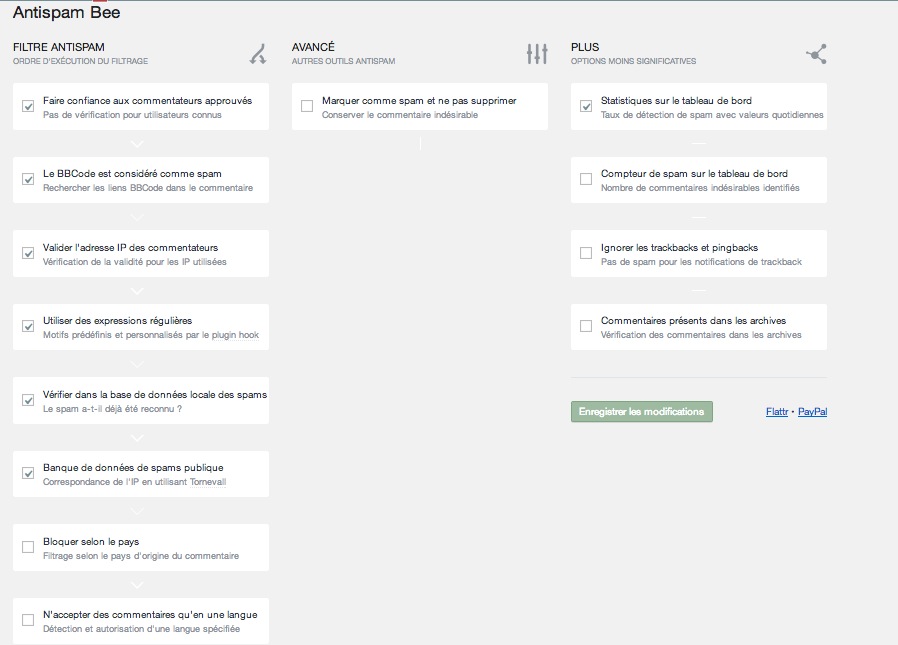Click 'Enregistrer les modifications' button
Image resolution: width=898 pixels, height=645 pixels.
pyautogui.click(x=641, y=412)
